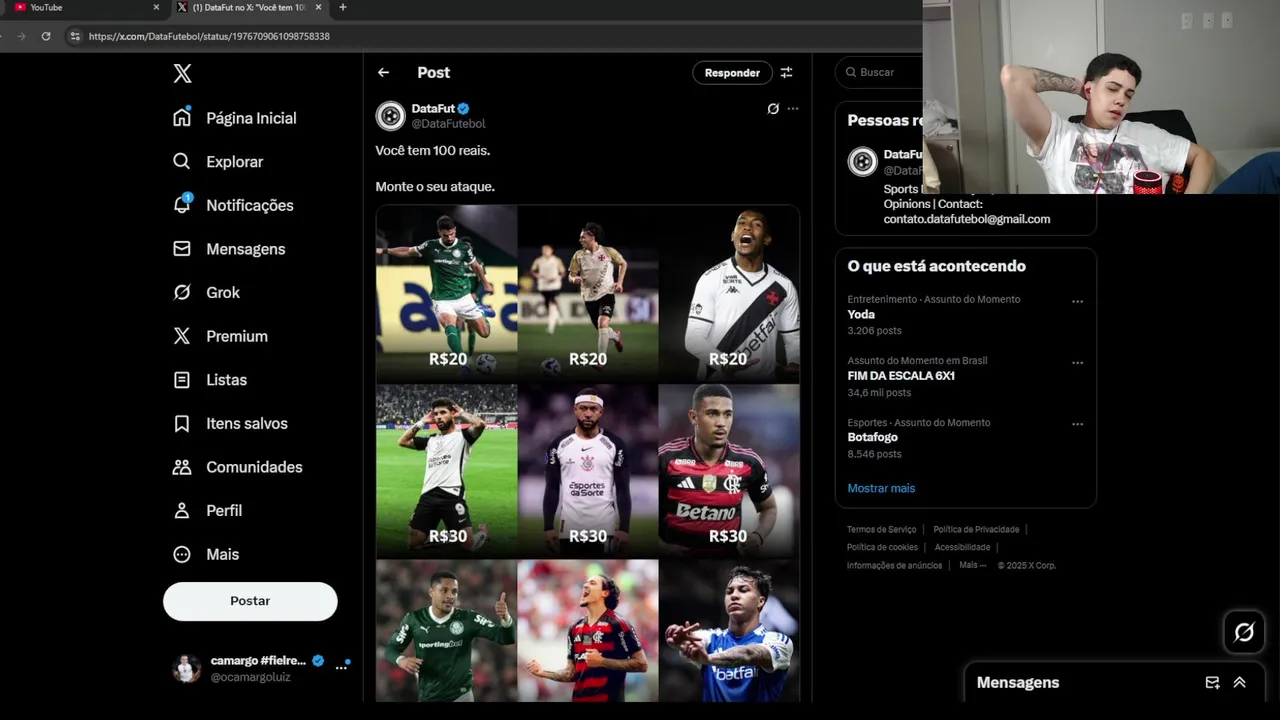1280x720 pixels.
Task: Click the X logo in the sidebar
Action: tap(182, 73)
